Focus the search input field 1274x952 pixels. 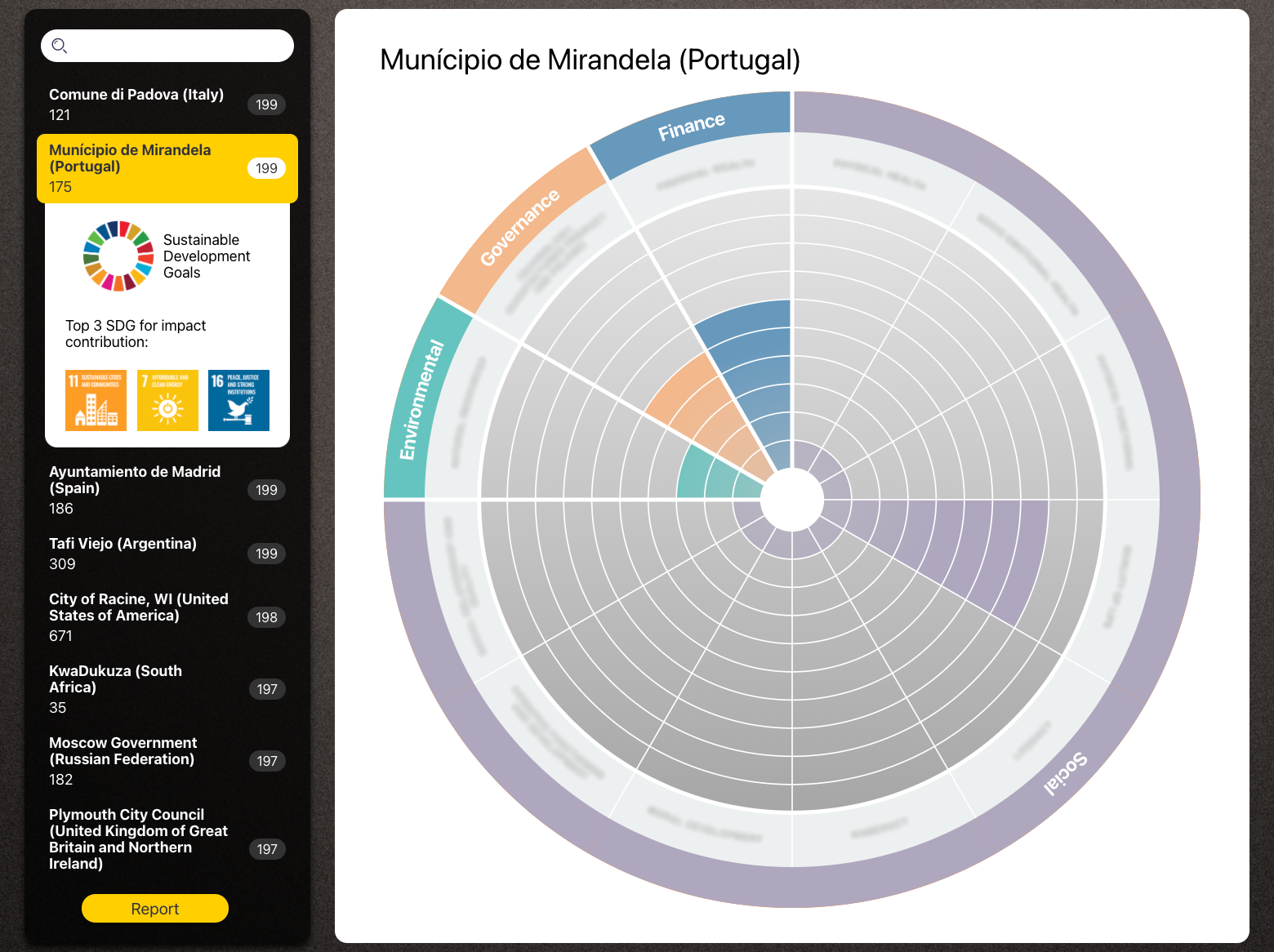(x=180, y=46)
